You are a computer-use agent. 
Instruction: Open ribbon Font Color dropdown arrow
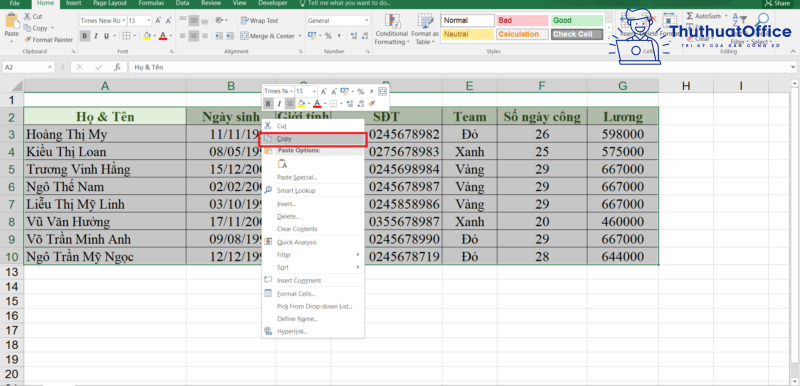tap(170, 36)
